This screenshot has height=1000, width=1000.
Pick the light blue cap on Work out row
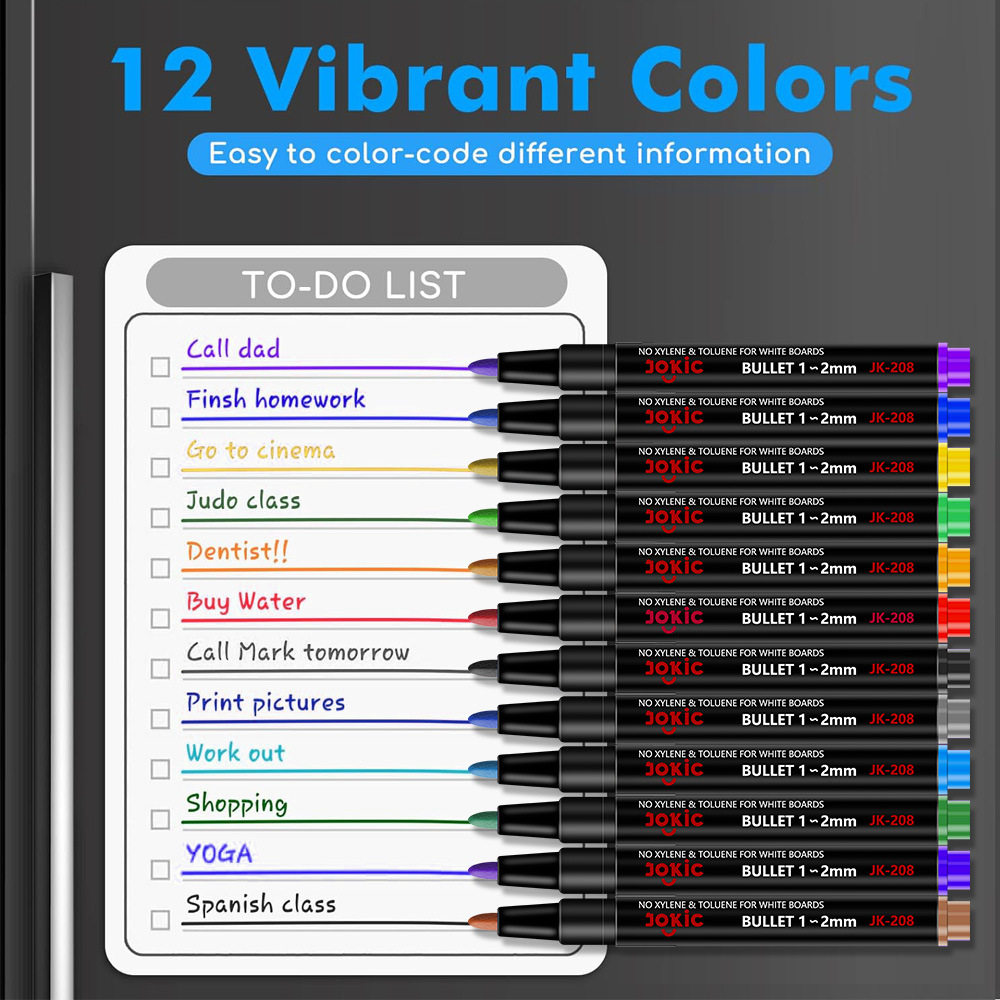954,769
